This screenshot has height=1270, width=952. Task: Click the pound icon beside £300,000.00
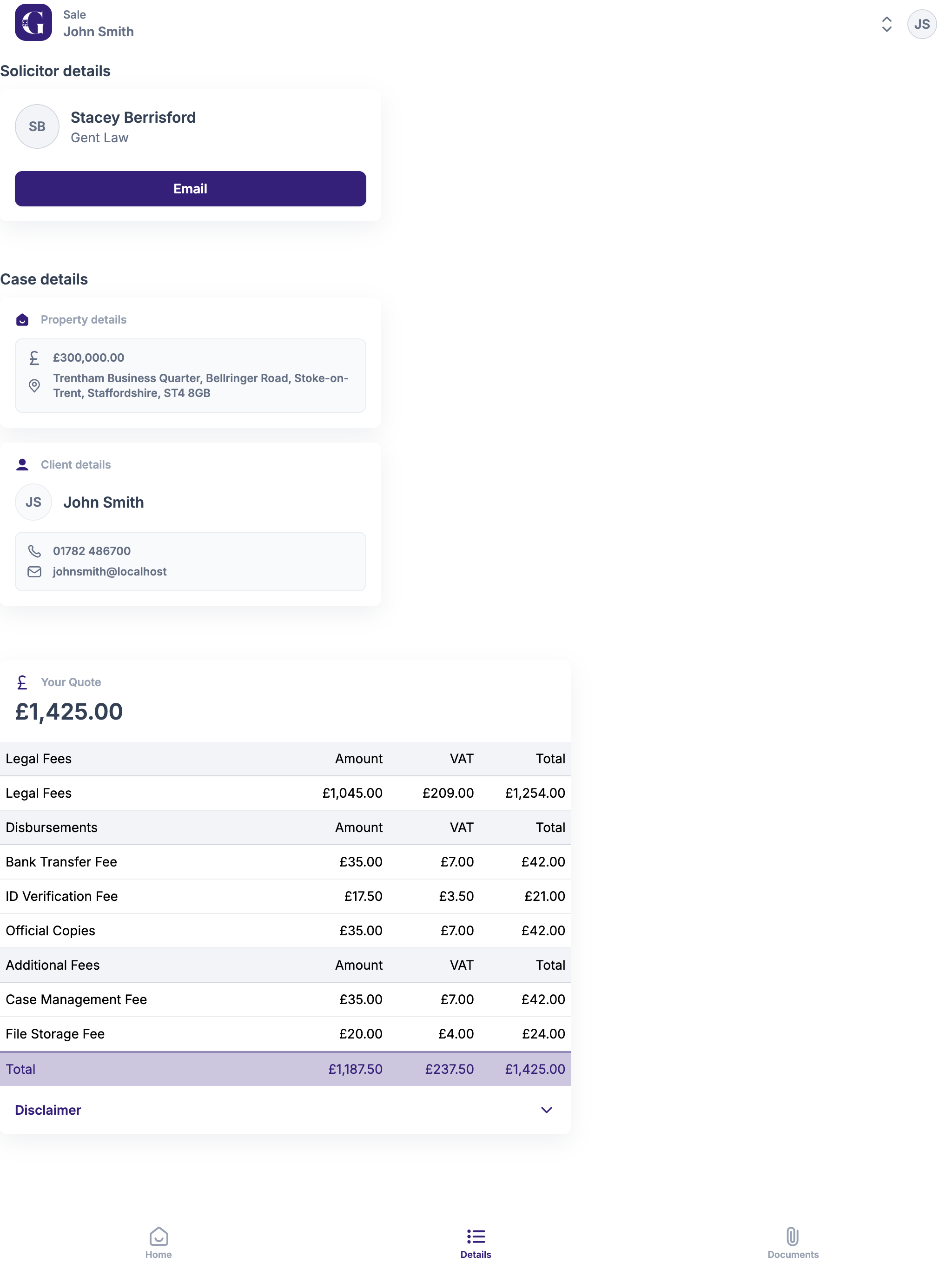point(34,358)
